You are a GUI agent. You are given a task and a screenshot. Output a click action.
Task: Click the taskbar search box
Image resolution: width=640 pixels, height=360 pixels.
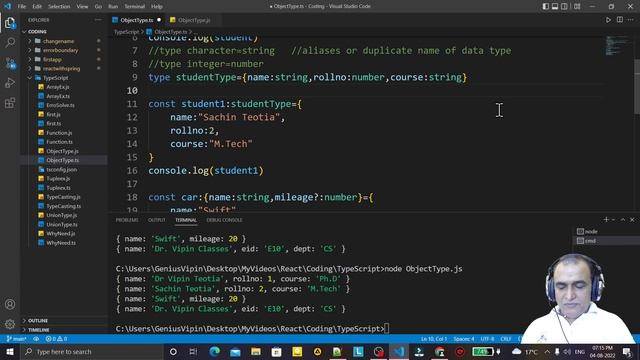click(x=92, y=351)
